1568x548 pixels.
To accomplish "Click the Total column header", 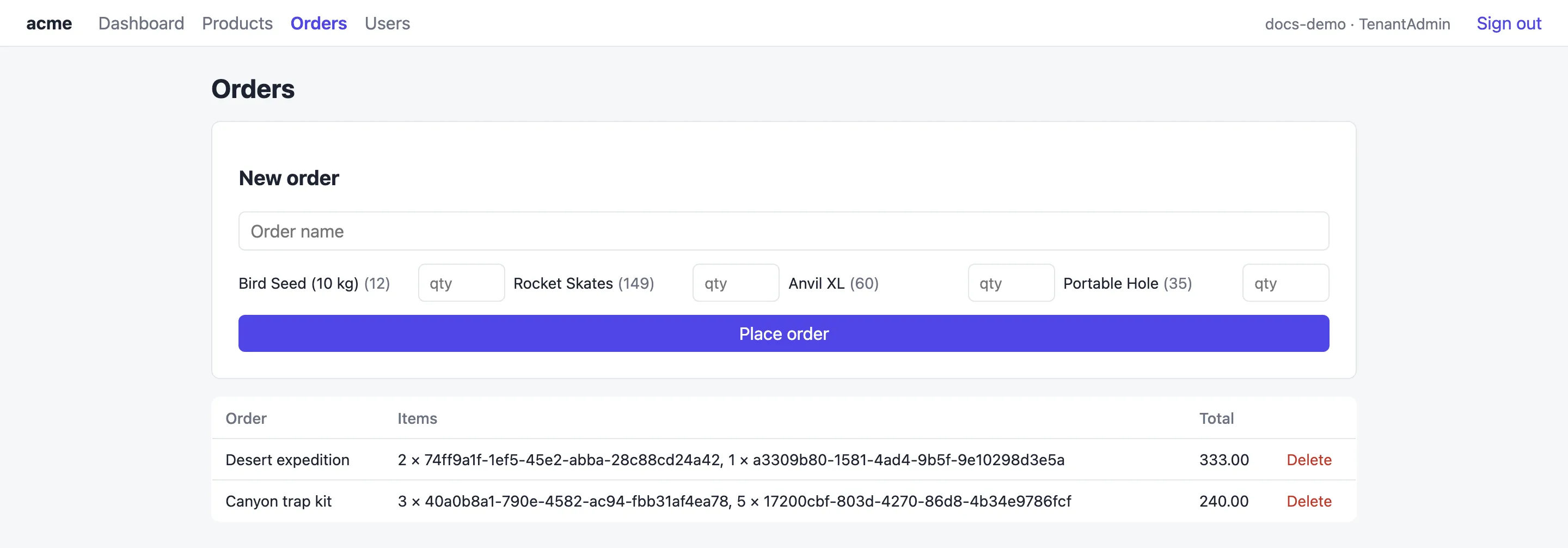I will coord(1216,418).
